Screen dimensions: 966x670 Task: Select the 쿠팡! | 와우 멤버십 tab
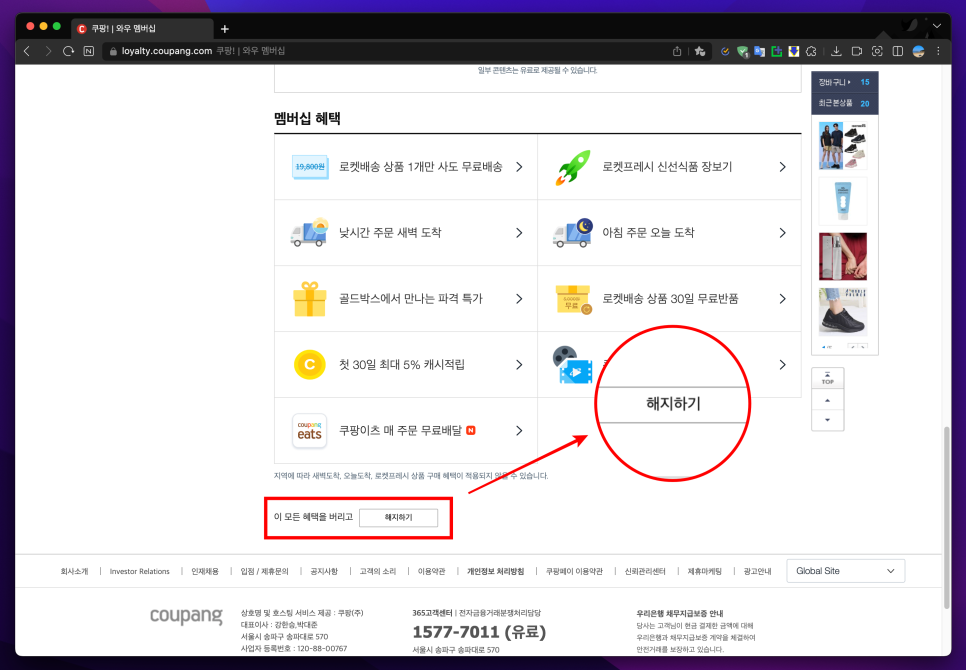(142, 29)
